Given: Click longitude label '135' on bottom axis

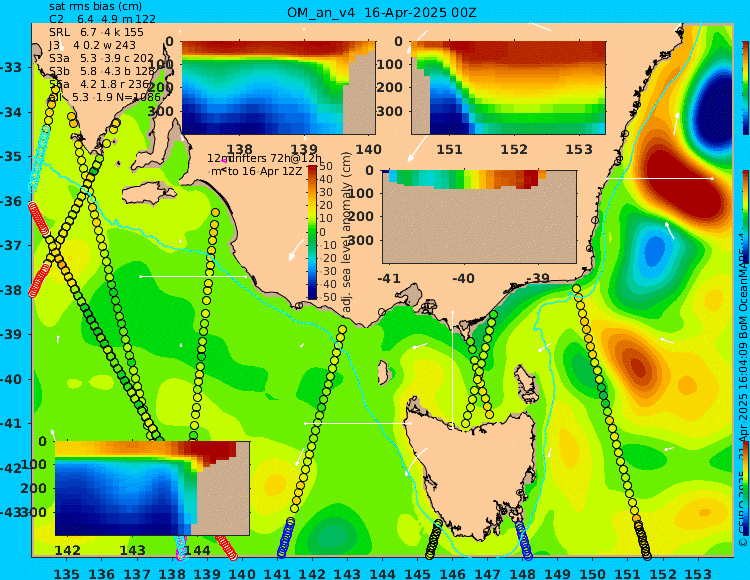Looking at the screenshot, I should click(x=66, y=573).
